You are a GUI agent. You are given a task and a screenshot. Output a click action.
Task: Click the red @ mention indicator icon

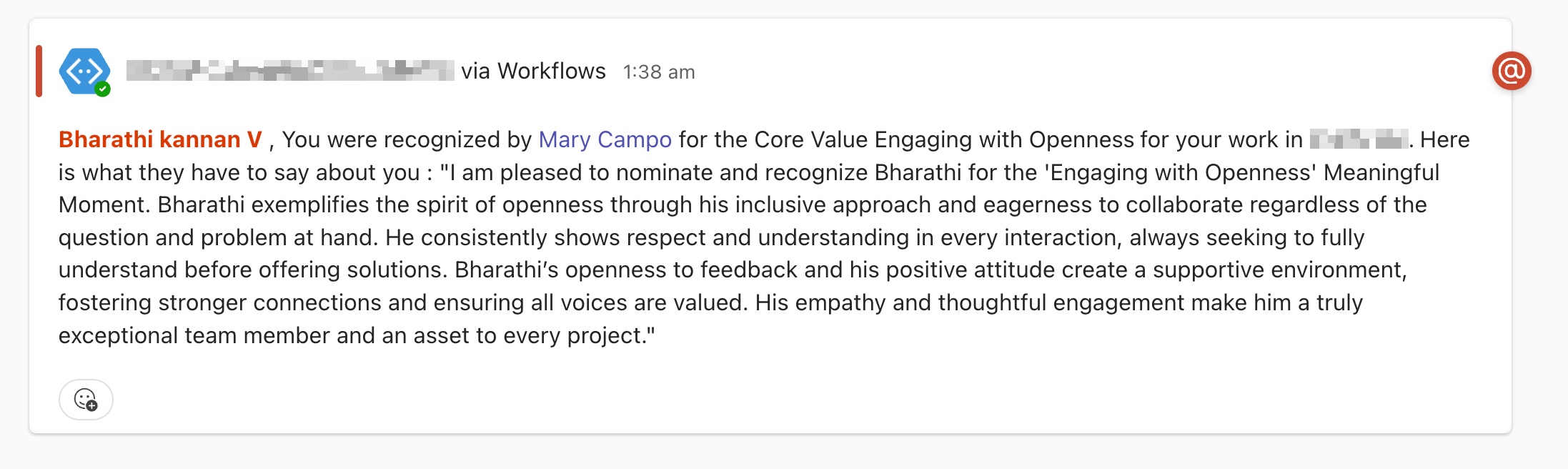[x=1512, y=71]
